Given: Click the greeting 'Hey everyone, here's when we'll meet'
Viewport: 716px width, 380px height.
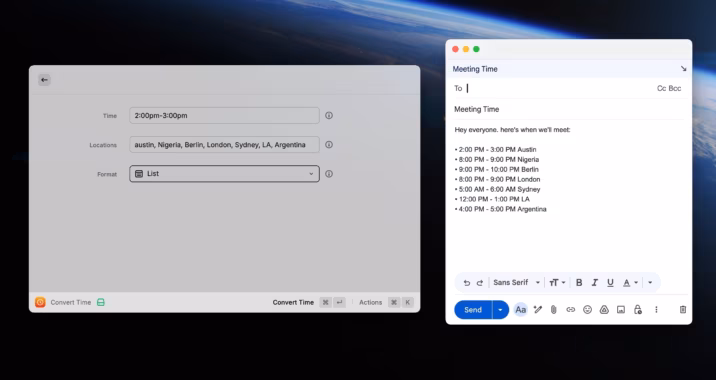Looking at the screenshot, I should point(512,130).
